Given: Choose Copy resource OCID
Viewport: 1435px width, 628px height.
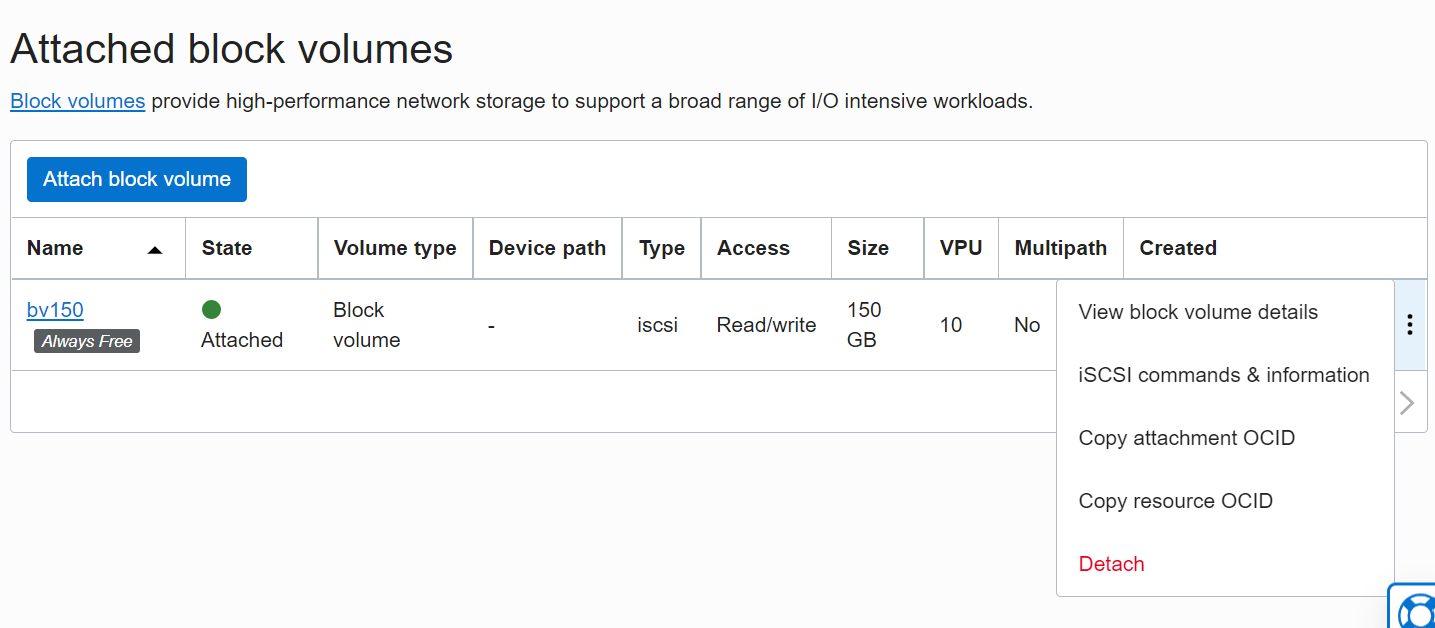Looking at the screenshot, I should [x=1175, y=501].
